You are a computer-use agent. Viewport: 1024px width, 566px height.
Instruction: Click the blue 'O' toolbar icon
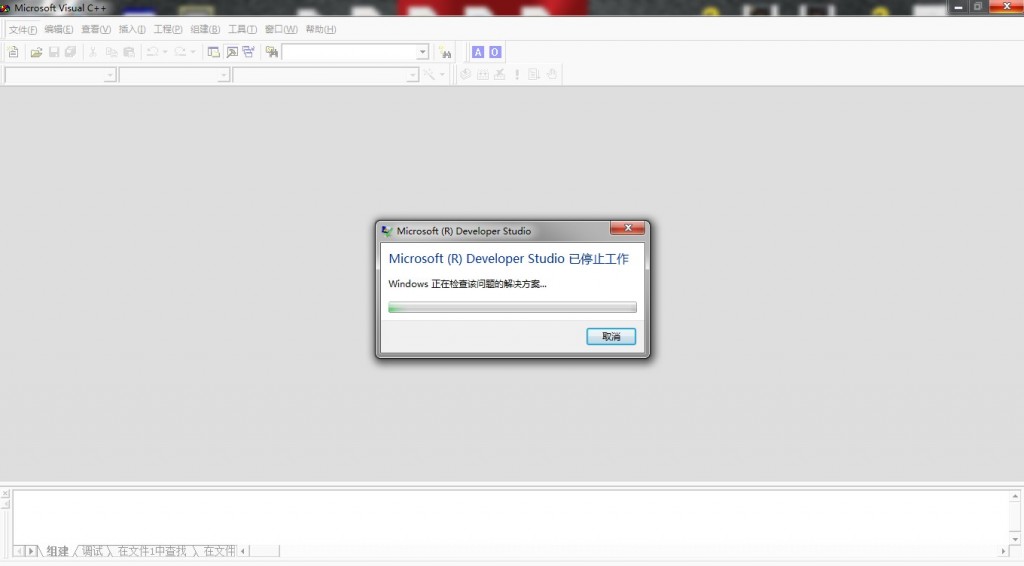495,52
